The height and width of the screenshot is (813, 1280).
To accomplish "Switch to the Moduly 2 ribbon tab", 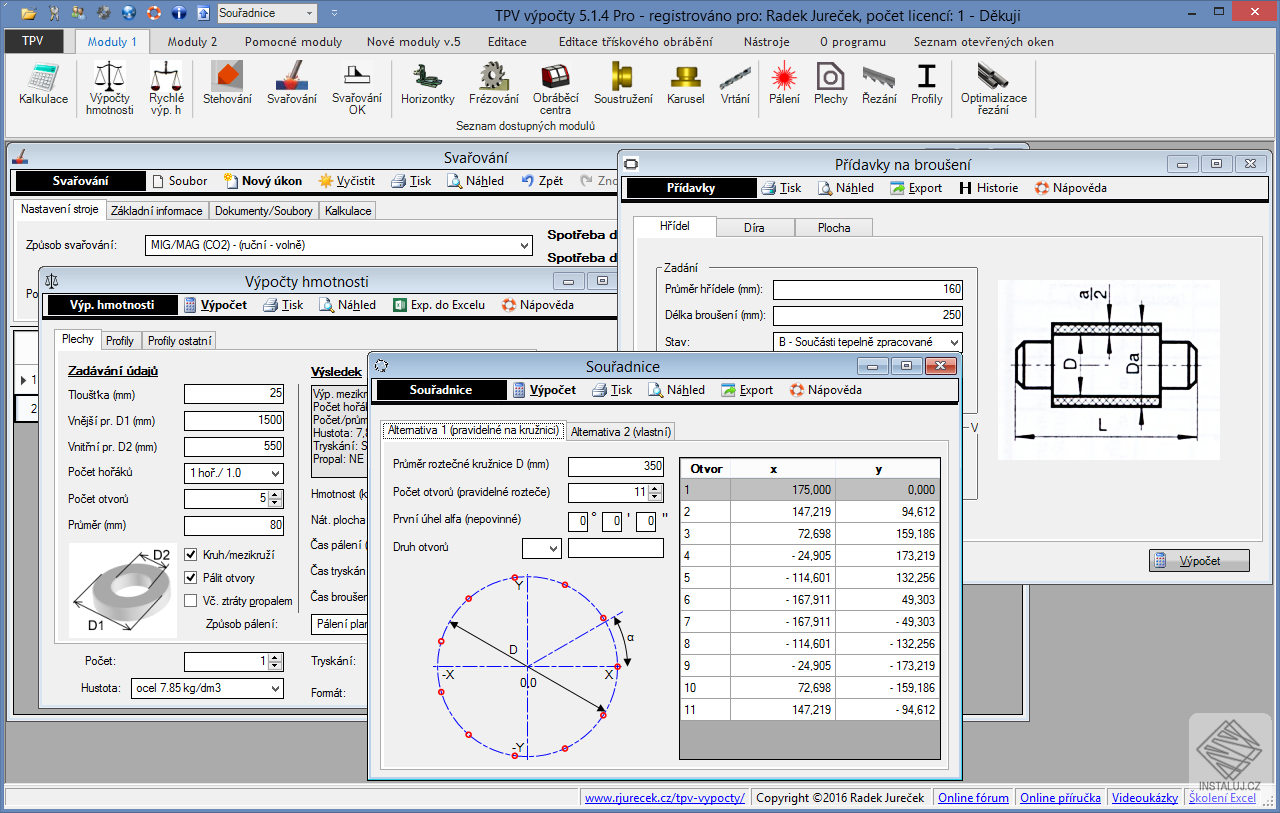I will (192, 42).
